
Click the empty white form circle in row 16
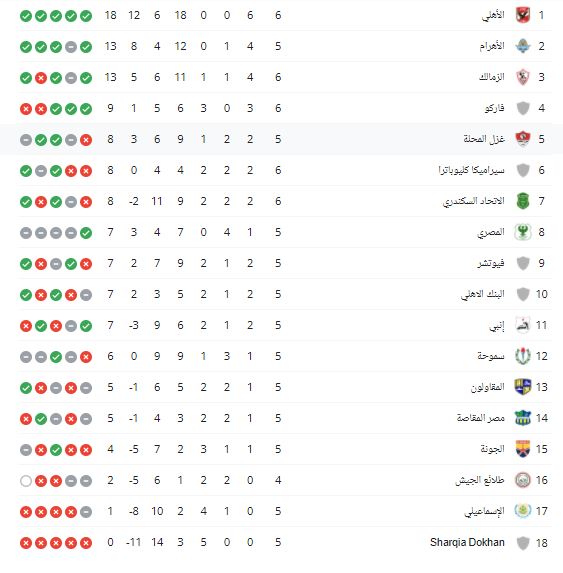[26, 481]
